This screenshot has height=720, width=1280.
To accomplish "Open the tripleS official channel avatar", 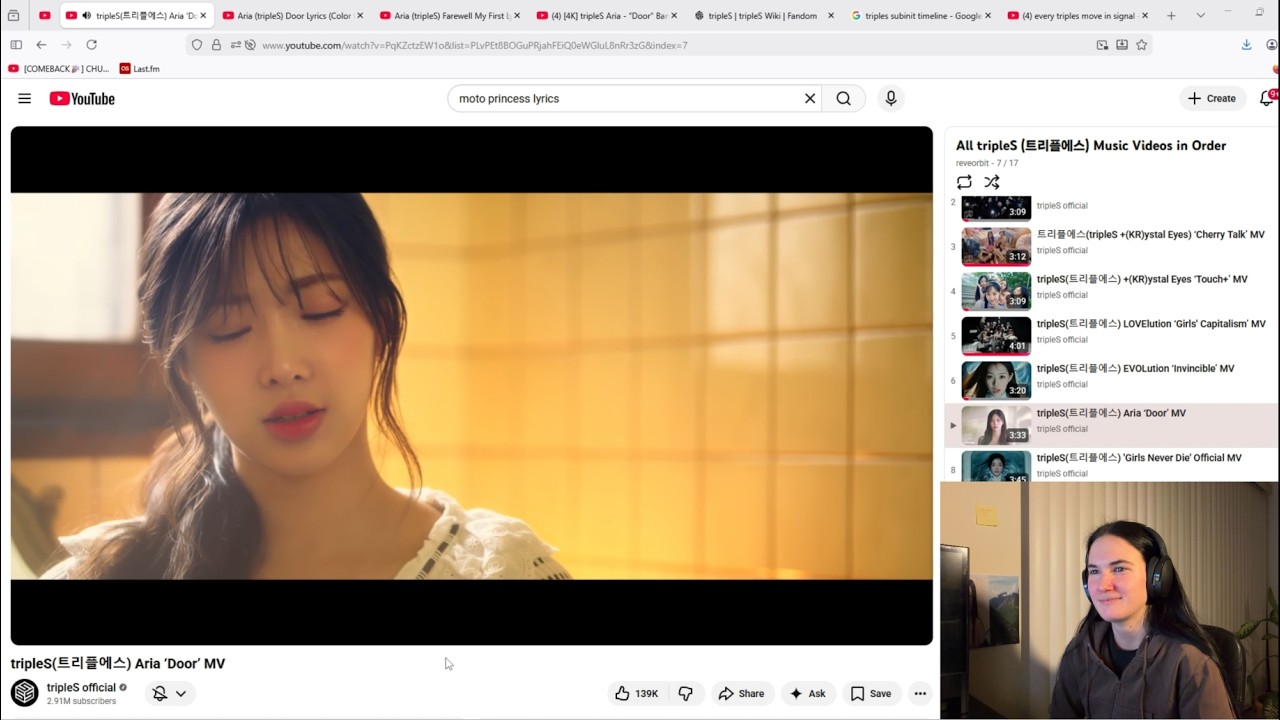I will pos(25,692).
